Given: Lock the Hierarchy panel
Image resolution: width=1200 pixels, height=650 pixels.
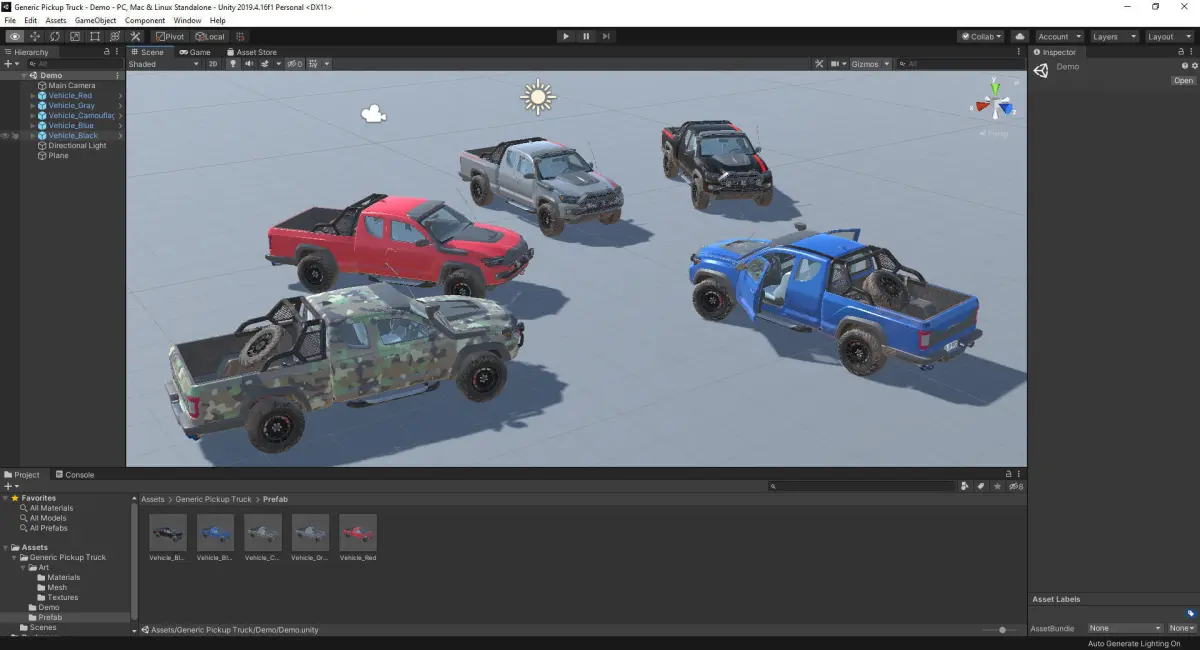Looking at the screenshot, I should pyautogui.click(x=107, y=52).
